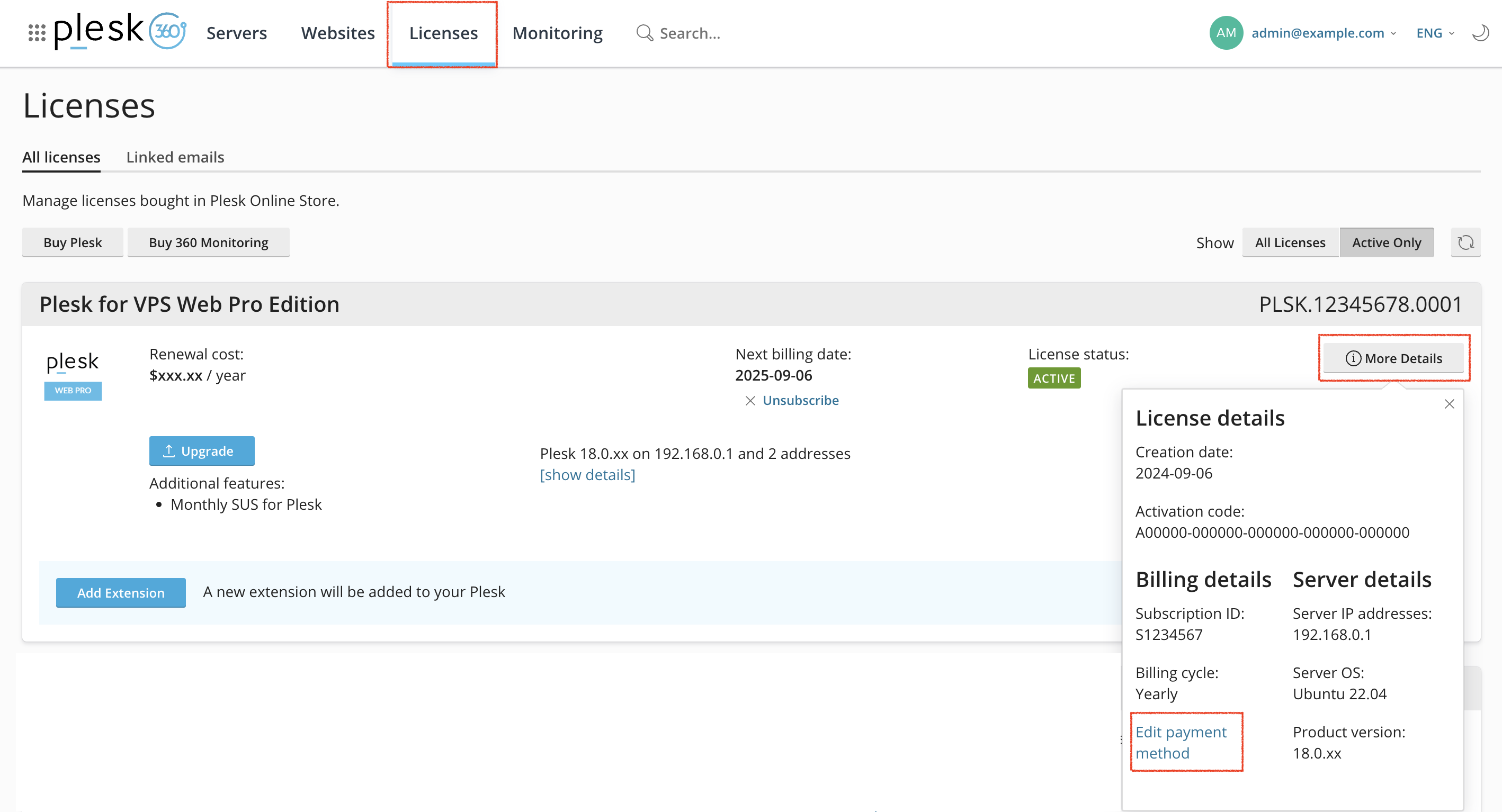Screen dimensions: 1502x812
Task: Open the Servers menu
Action: coord(236,33)
